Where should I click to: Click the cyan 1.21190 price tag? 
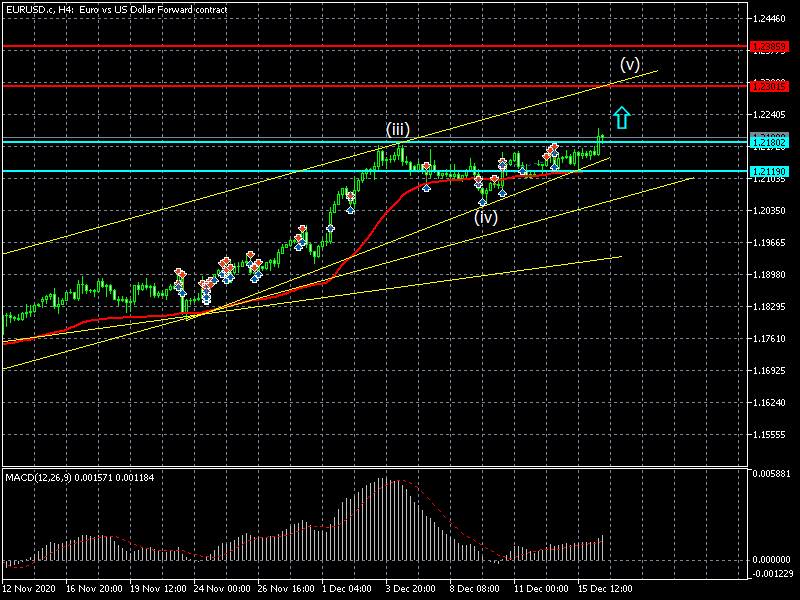click(769, 172)
